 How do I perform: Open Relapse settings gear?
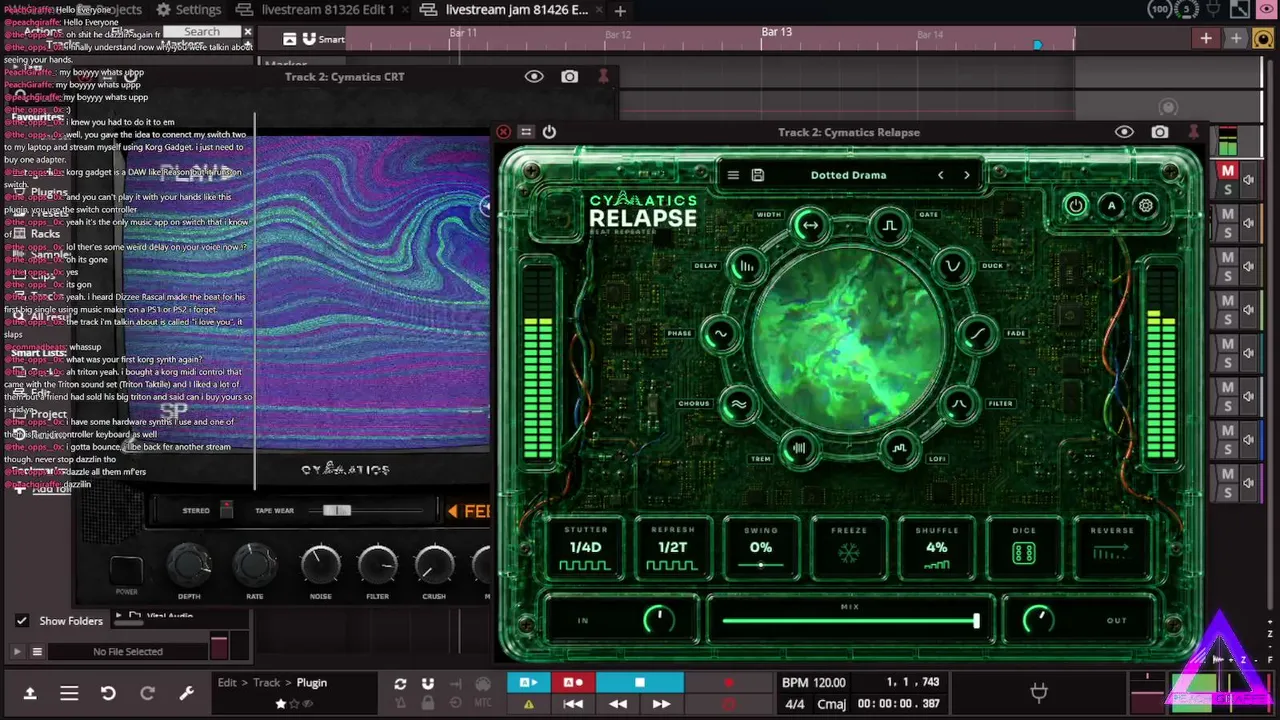tap(1146, 206)
